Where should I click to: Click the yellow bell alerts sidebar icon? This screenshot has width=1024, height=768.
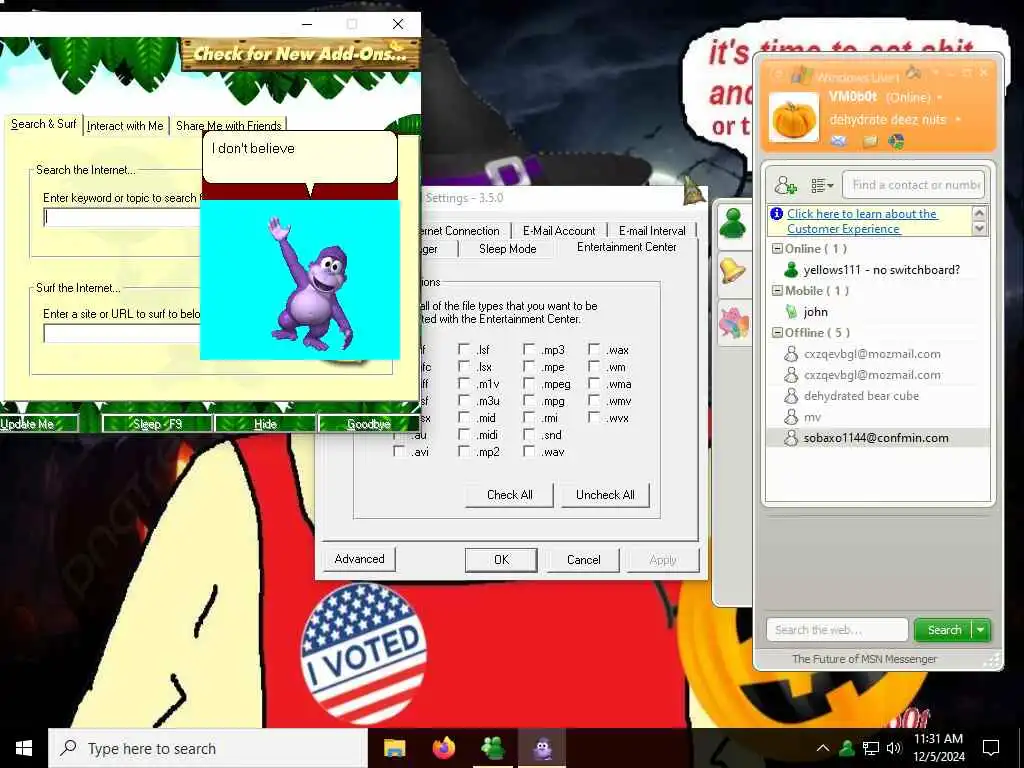(x=733, y=270)
